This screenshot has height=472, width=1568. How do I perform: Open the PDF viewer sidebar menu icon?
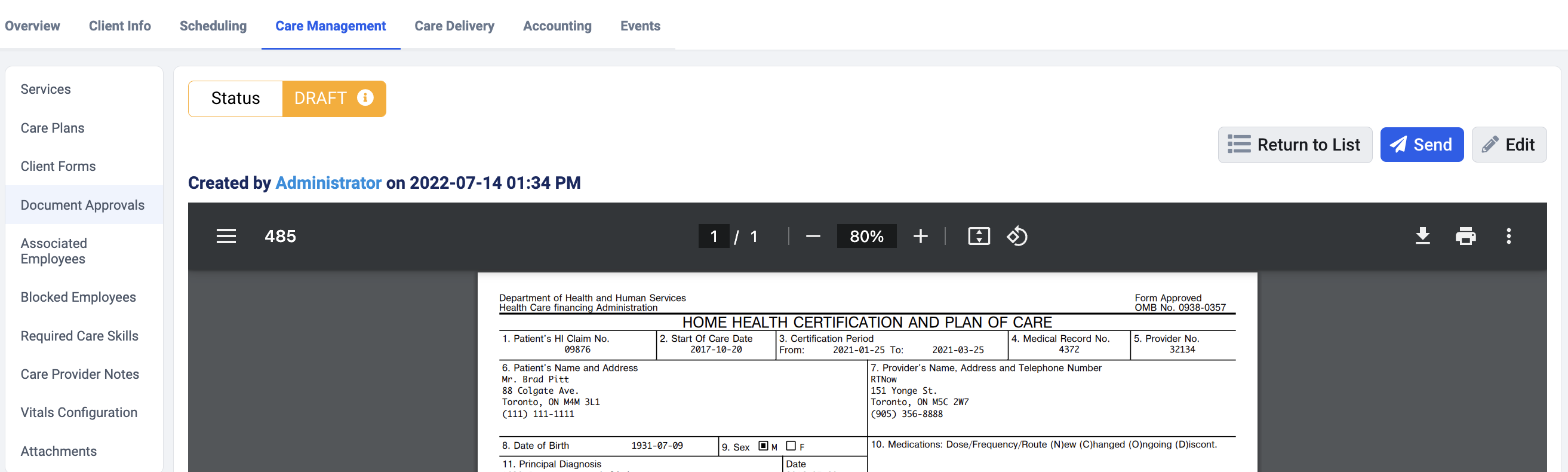pos(226,237)
